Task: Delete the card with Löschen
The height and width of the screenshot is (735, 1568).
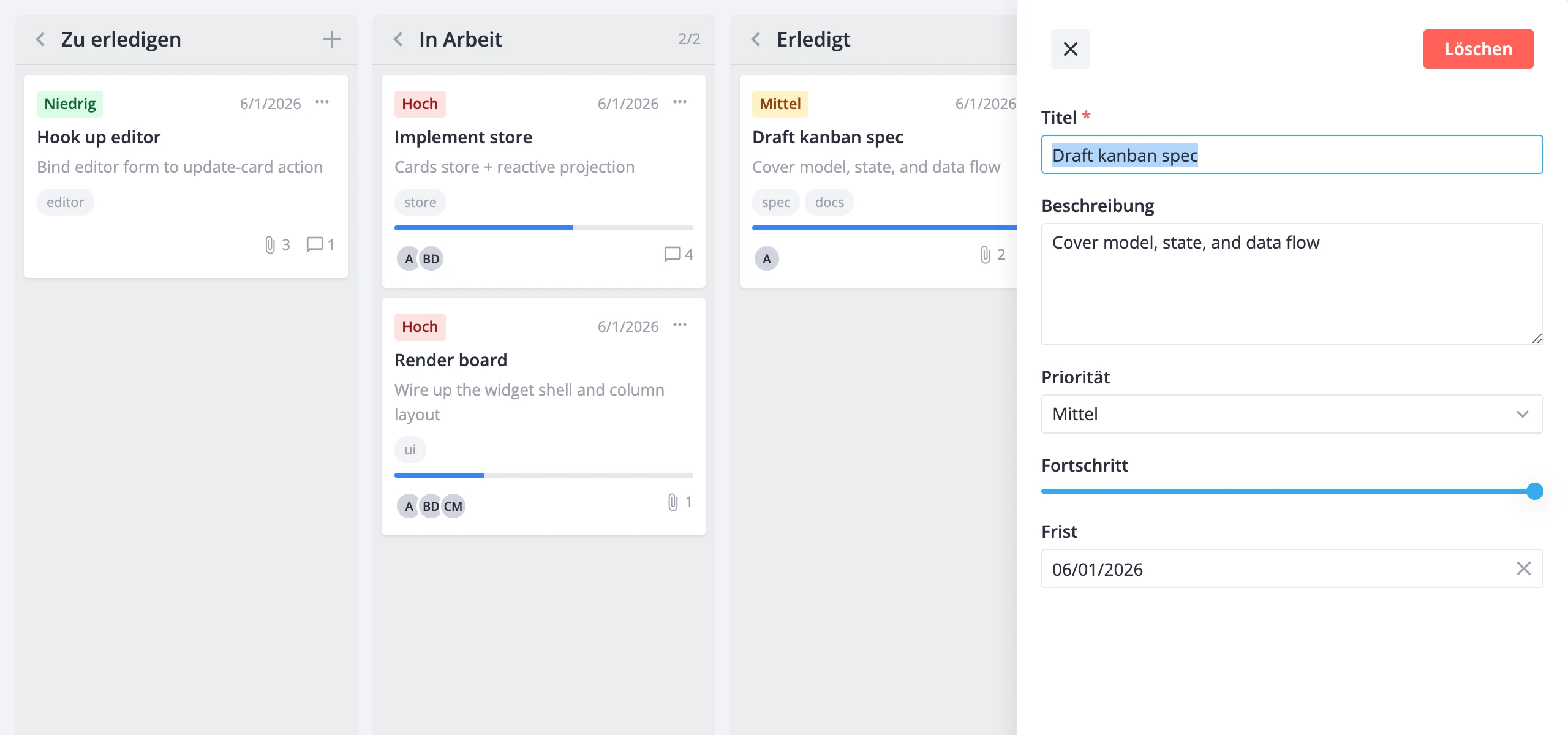Action: point(1478,49)
